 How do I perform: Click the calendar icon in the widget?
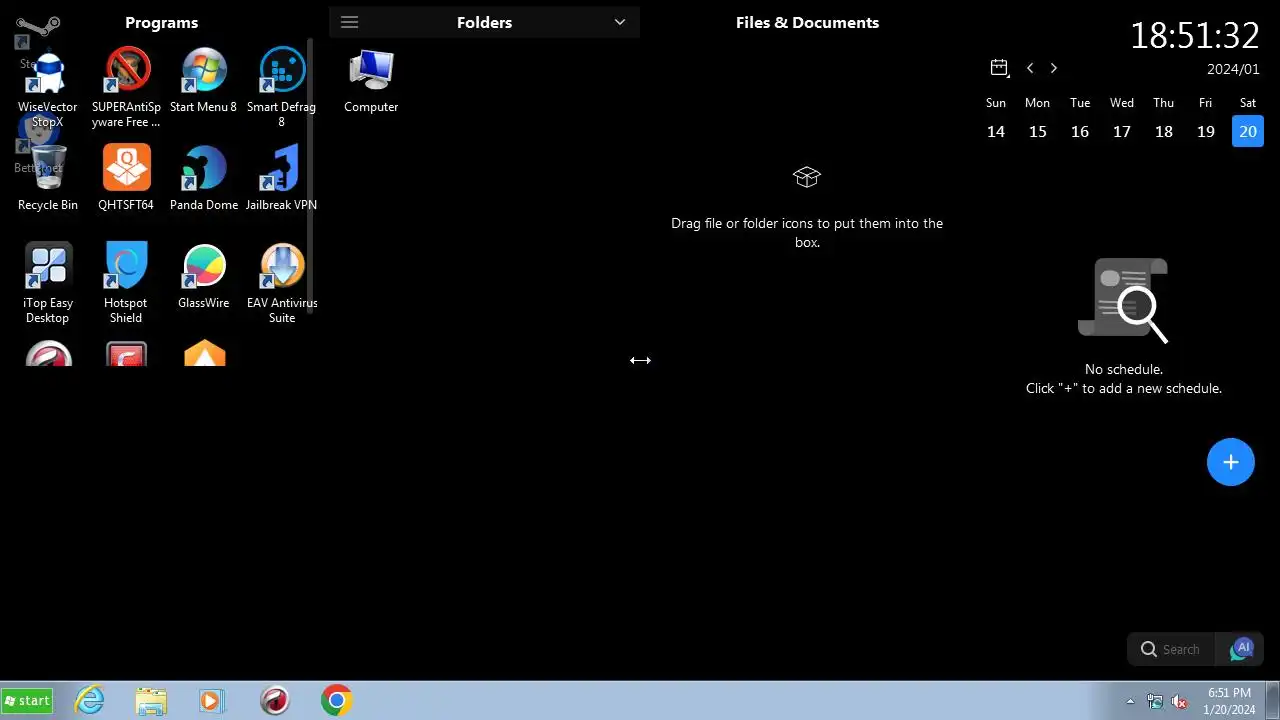(x=999, y=68)
